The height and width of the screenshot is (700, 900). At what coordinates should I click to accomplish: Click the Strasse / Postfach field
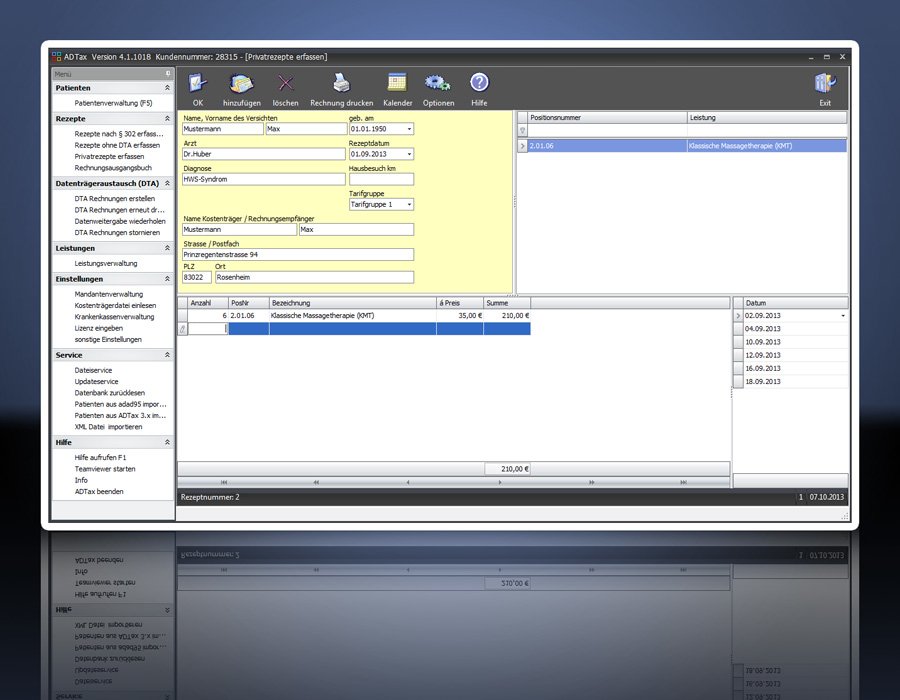coord(298,255)
